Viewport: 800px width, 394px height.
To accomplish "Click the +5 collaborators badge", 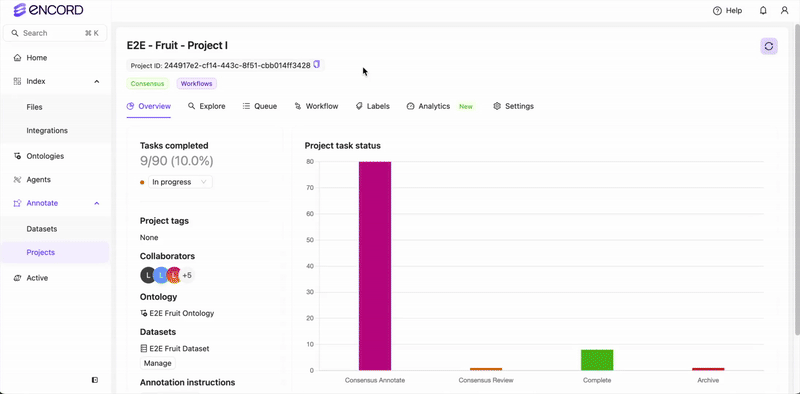I will (187, 276).
